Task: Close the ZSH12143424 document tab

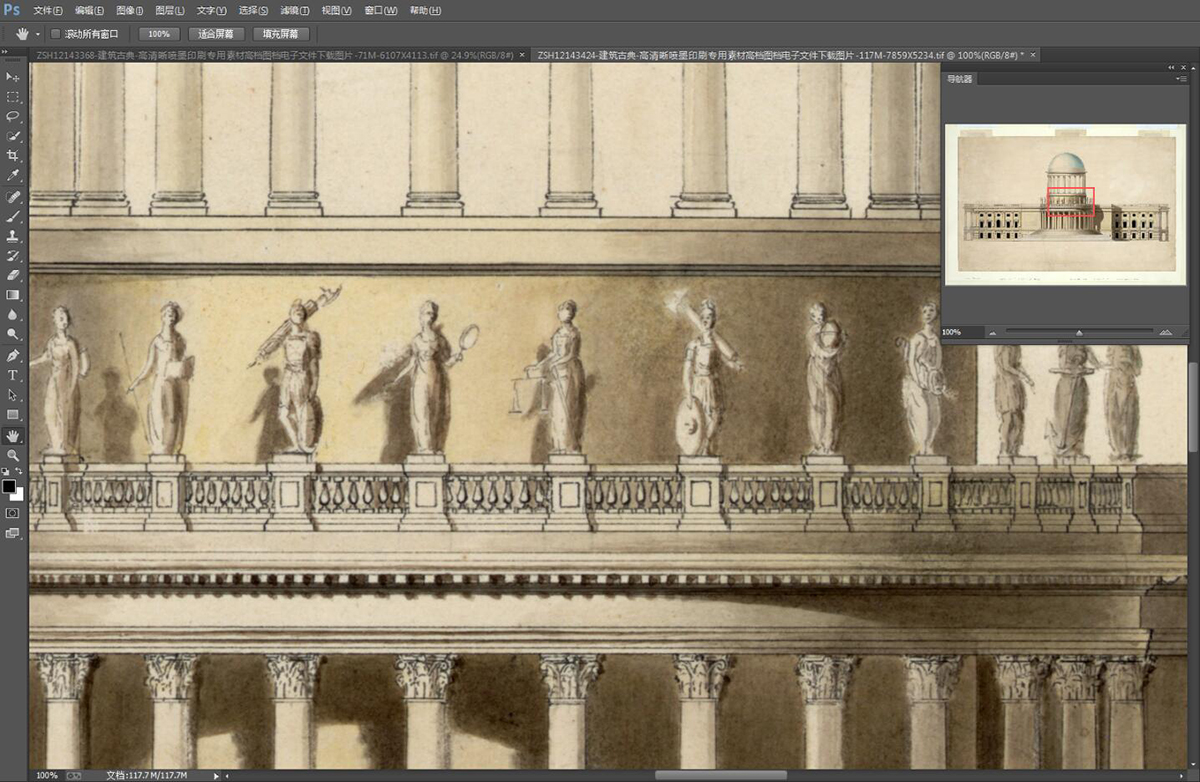Action: [1033, 55]
